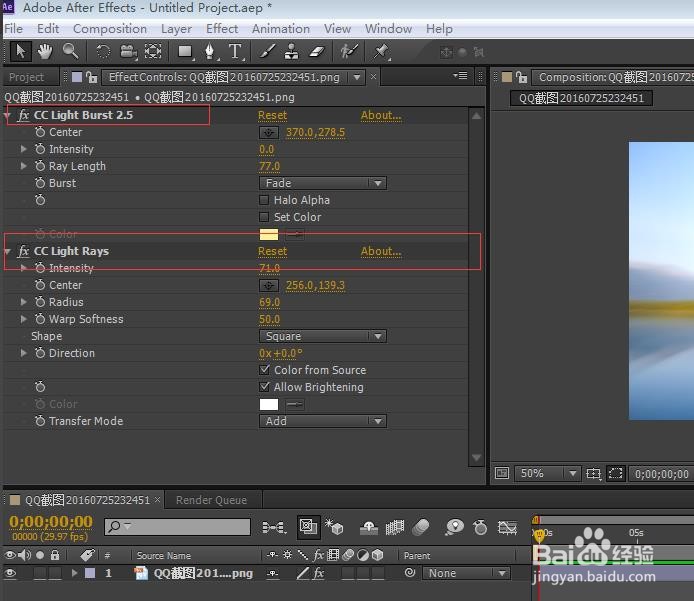Expand Warp Softness property triangle
The image size is (694, 601).
[x=23, y=319]
